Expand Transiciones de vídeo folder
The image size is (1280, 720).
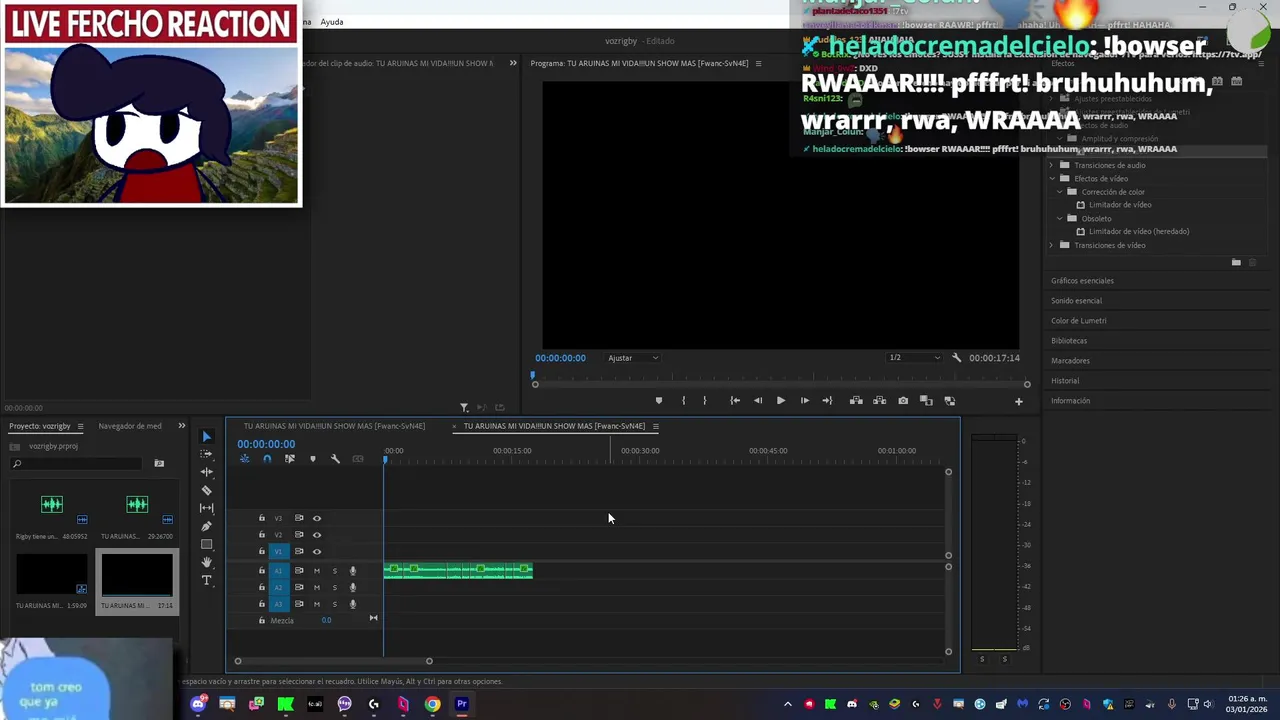[1052, 245]
